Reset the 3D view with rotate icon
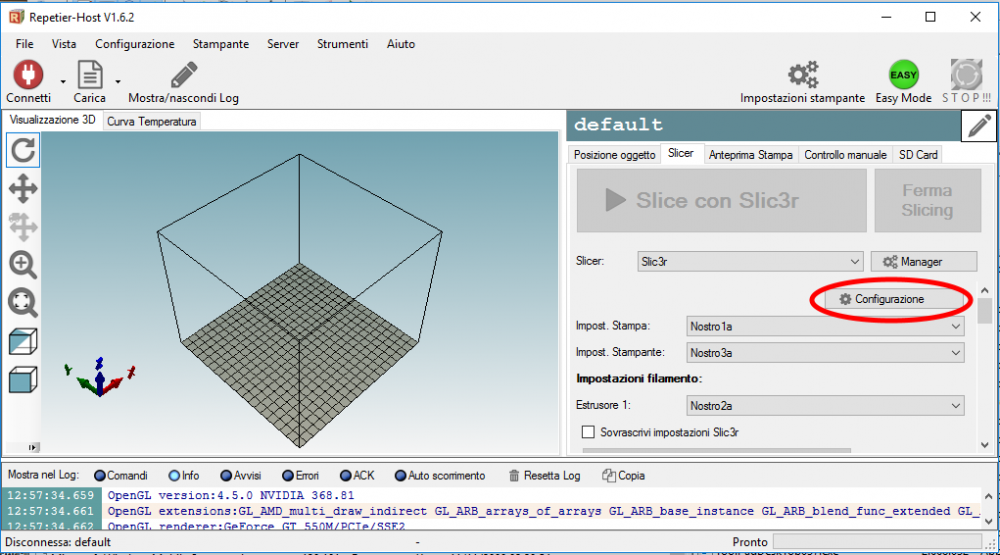Viewport: 1000px width, 555px height. tap(23, 151)
